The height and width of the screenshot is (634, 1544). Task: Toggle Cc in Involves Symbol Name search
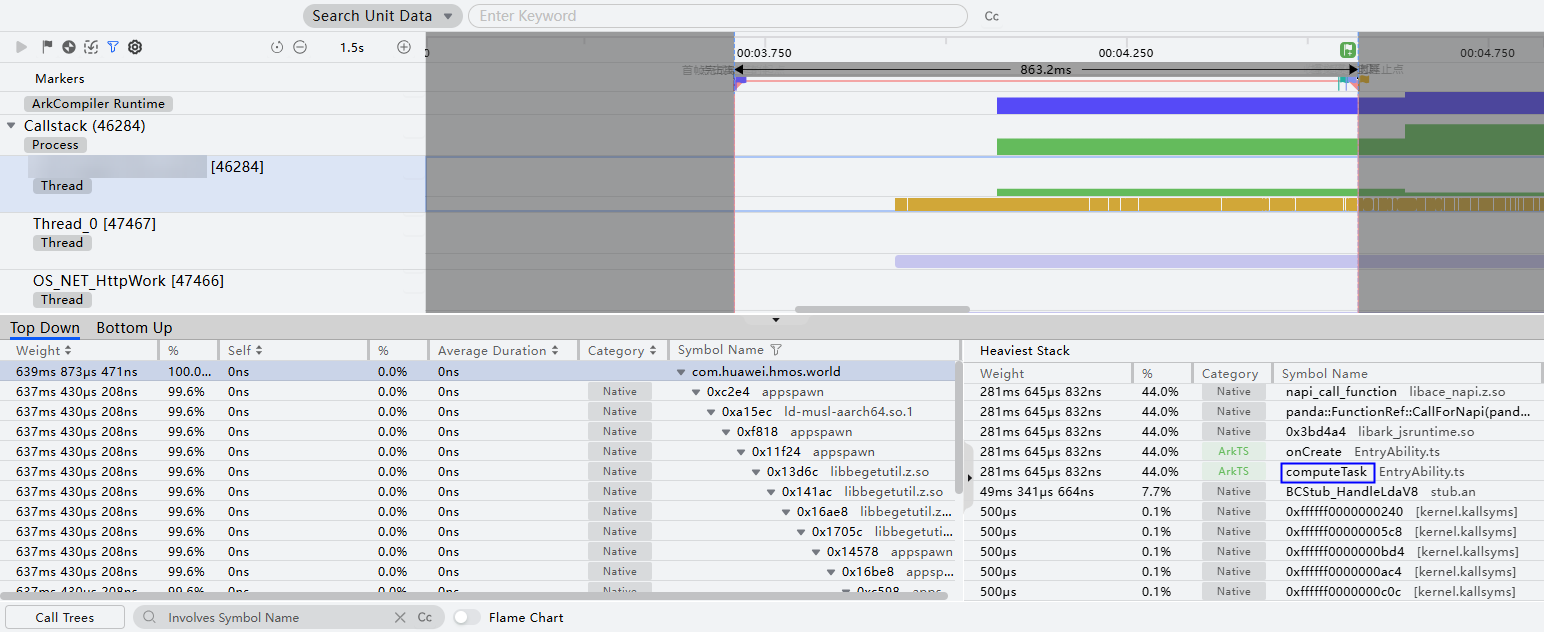point(425,617)
